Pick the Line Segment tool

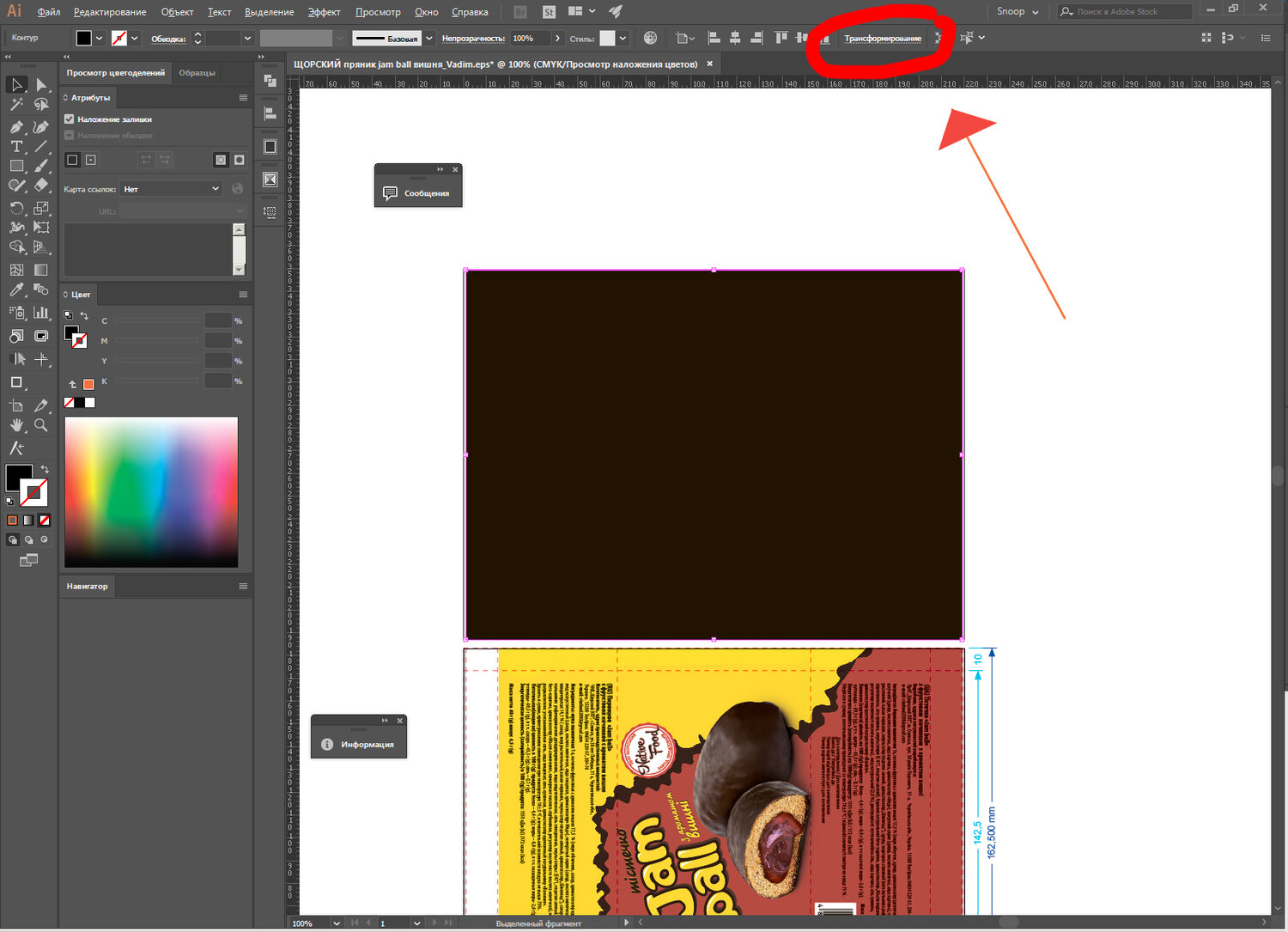point(40,147)
